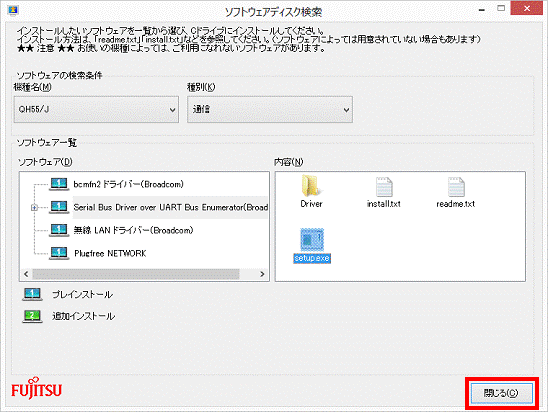Click the Plugfree NETWORK computer icon
The height and width of the screenshot is (412, 548).
click(x=59, y=253)
